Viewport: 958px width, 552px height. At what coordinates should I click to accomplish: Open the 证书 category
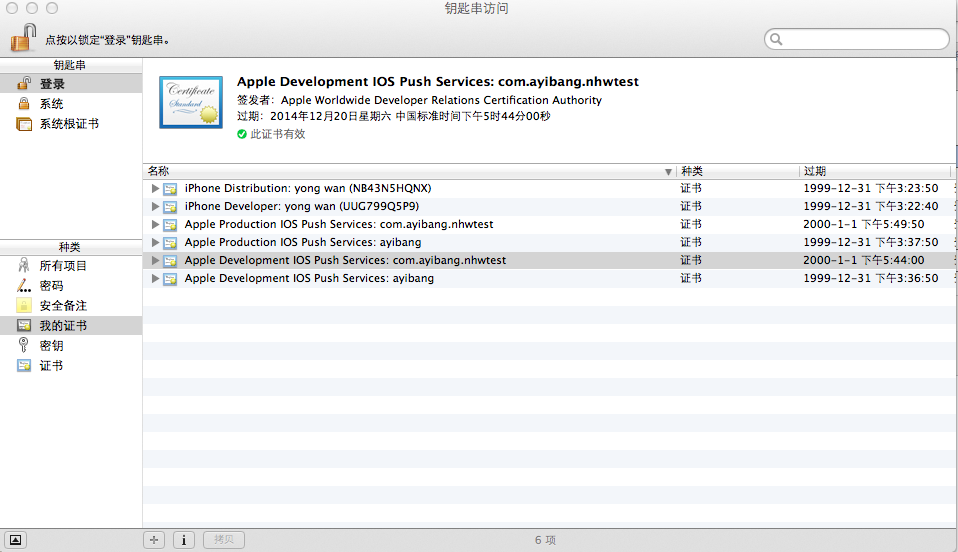(71, 366)
